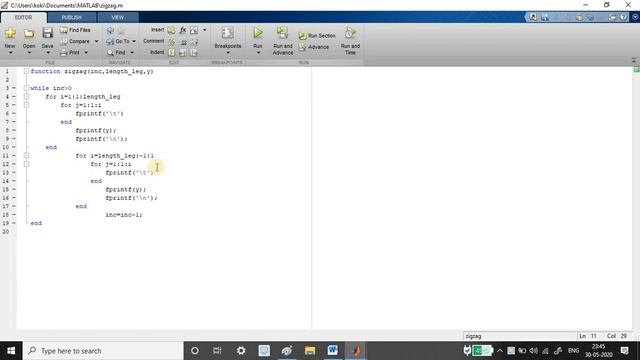The width and height of the screenshot is (640, 360).
Task: Click the back navigation arrow icon
Action: click(110, 31)
